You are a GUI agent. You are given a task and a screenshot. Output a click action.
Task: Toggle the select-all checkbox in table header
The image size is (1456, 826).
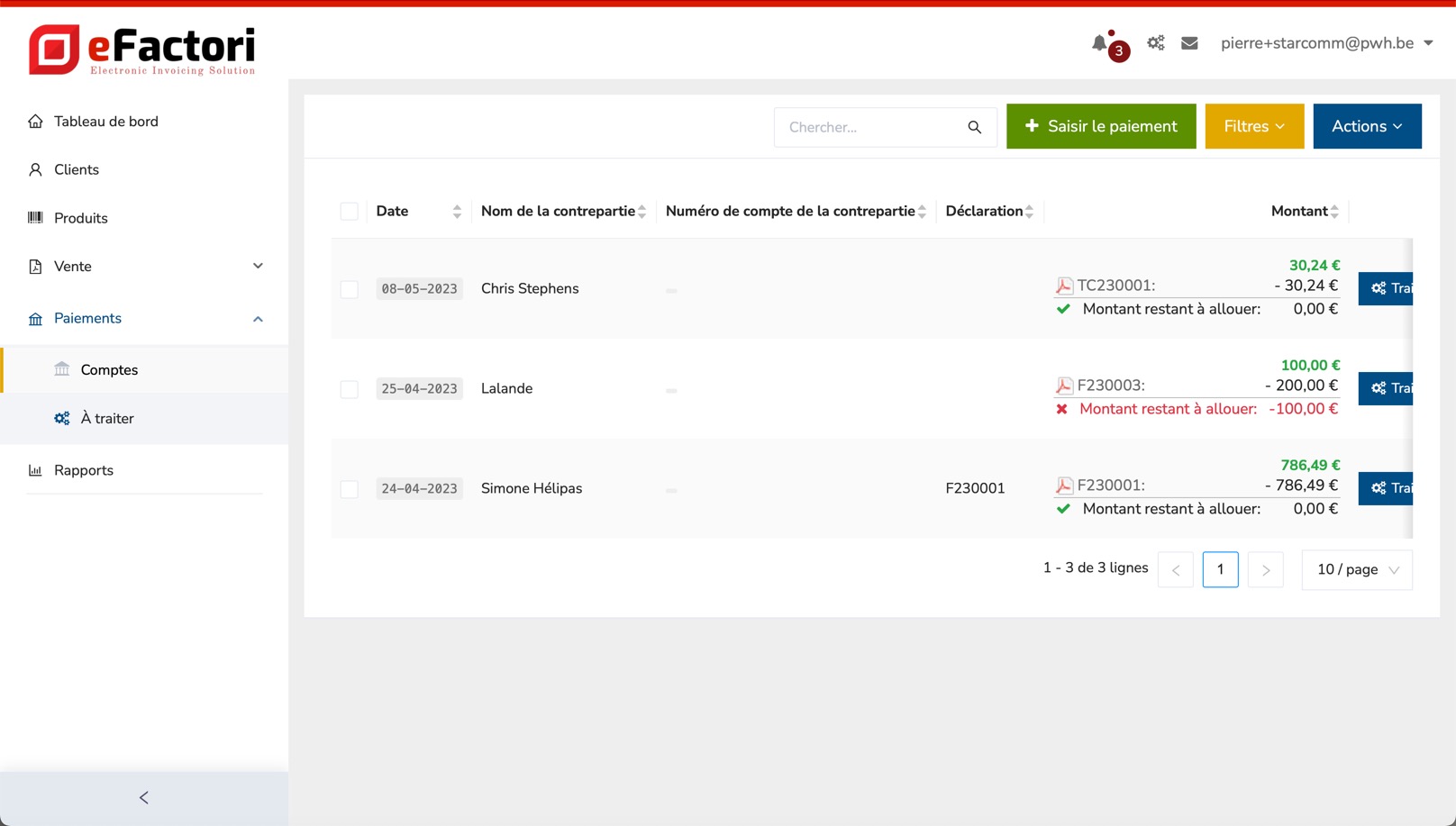[350, 212]
